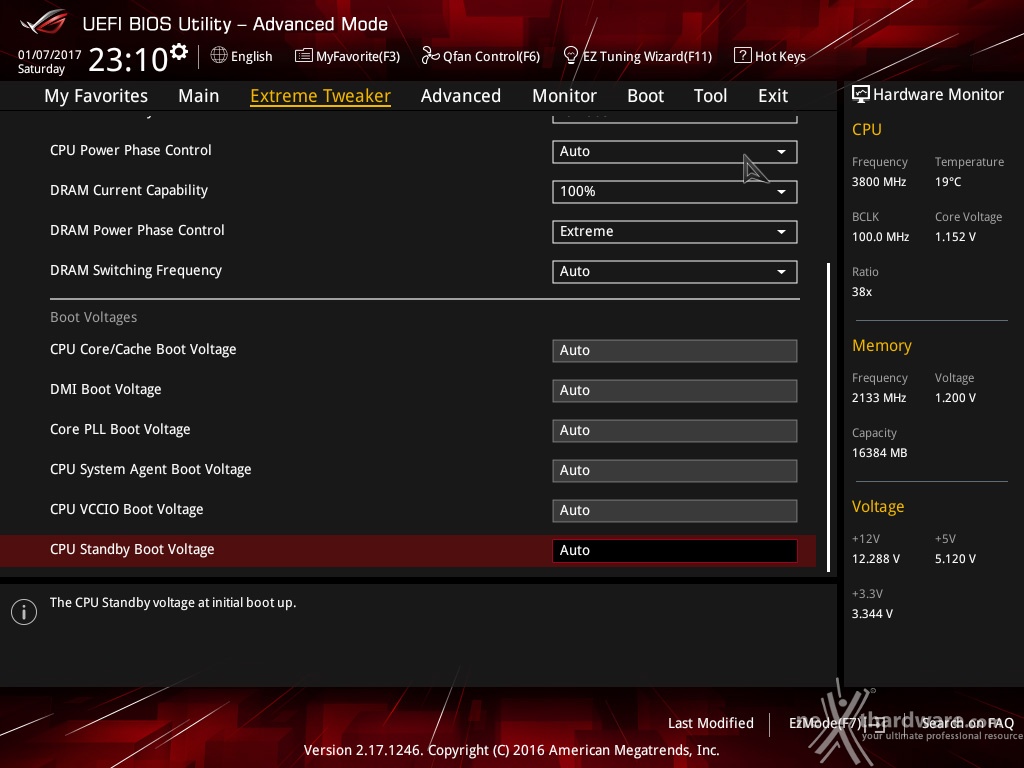Expand DRAM Switching Frequency dropdown

675,272
